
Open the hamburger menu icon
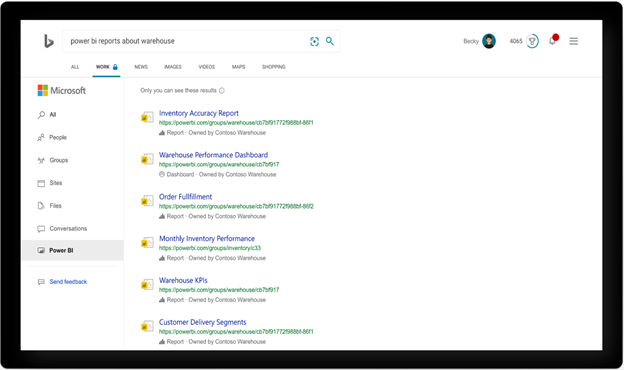tap(573, 41)
